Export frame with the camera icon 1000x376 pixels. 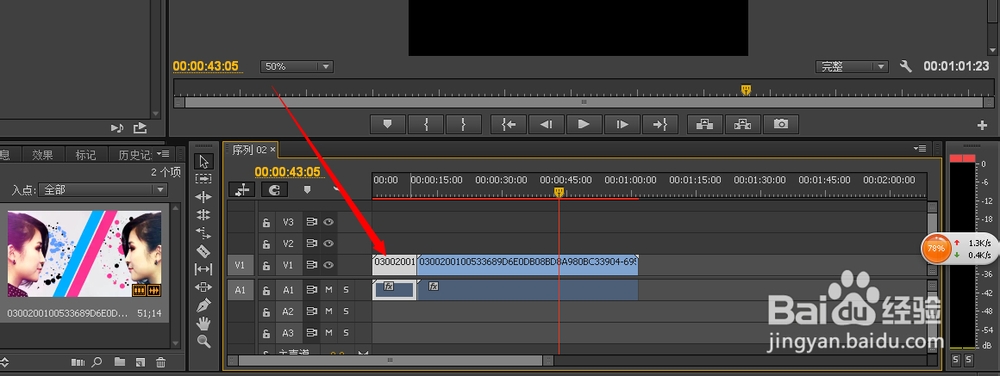tap(781, 124)
